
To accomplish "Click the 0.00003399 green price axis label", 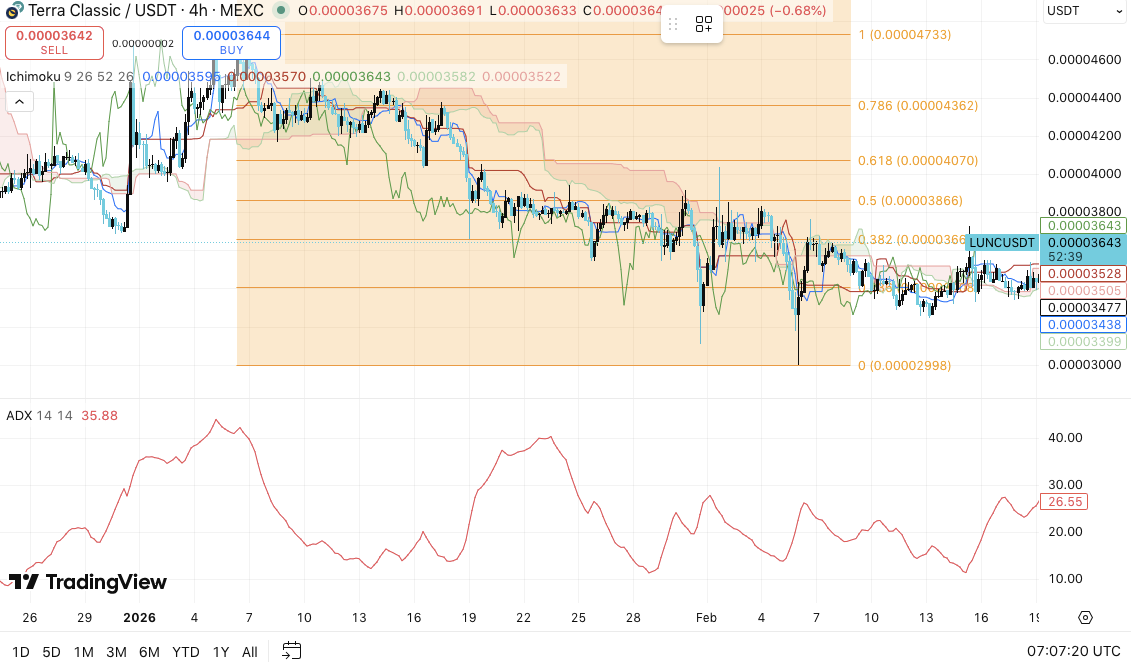I will coord(1084,342).
